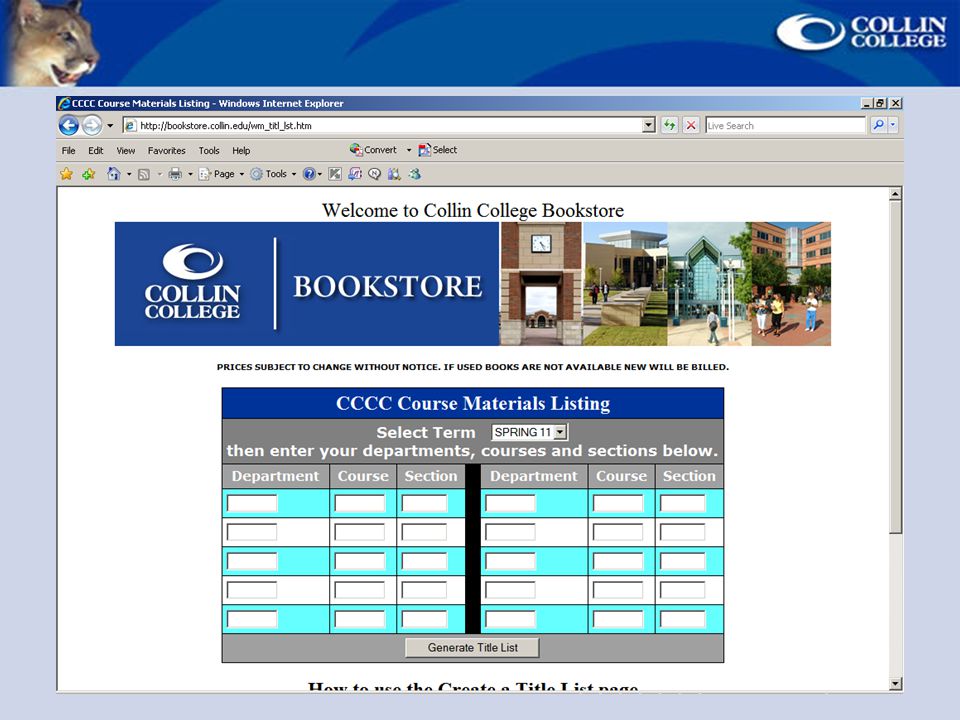
Task: Click first row right Department field
Action: pyautogui.click(x=510, y=503)
